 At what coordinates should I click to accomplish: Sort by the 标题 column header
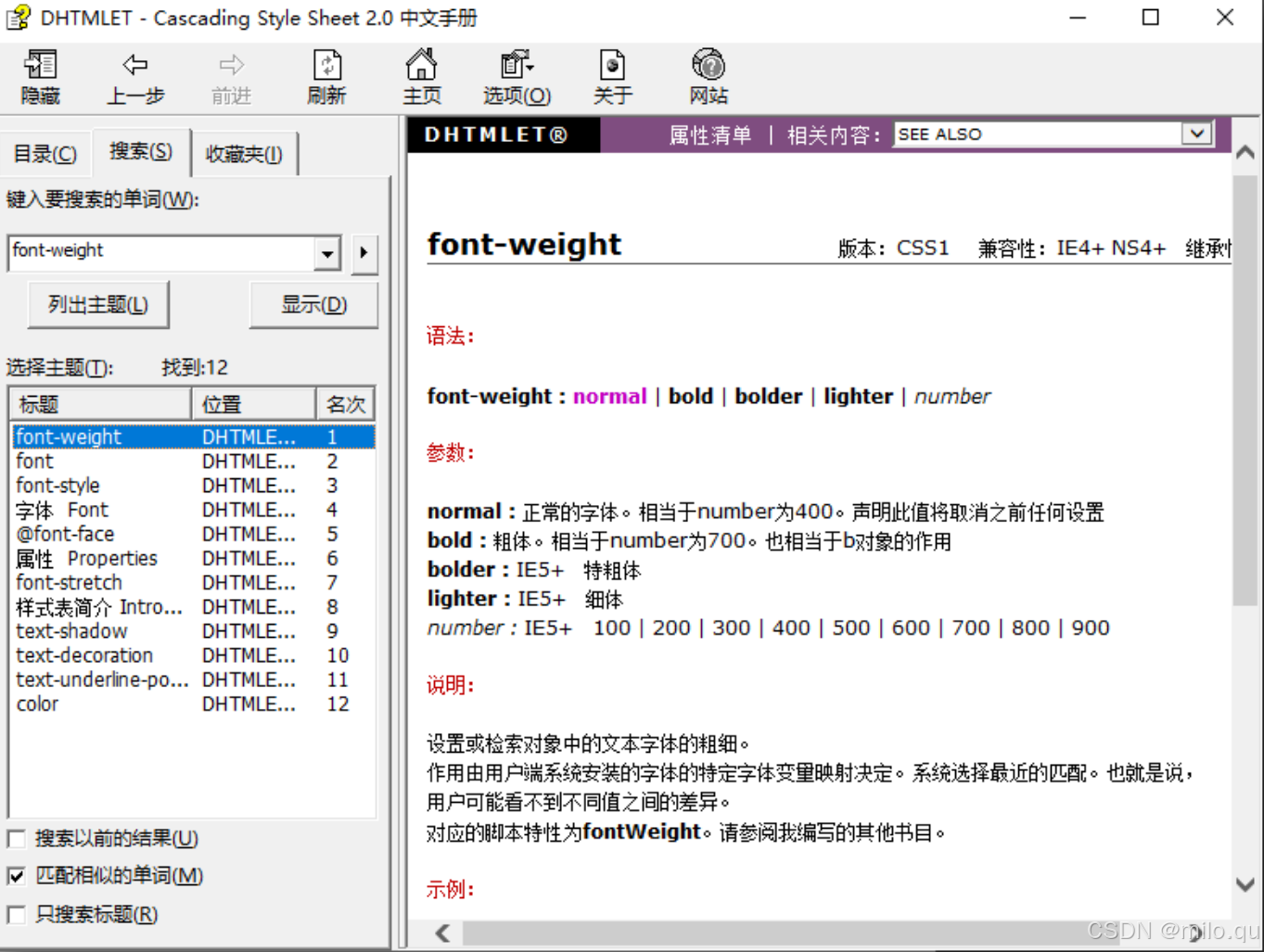coord(100,404)
